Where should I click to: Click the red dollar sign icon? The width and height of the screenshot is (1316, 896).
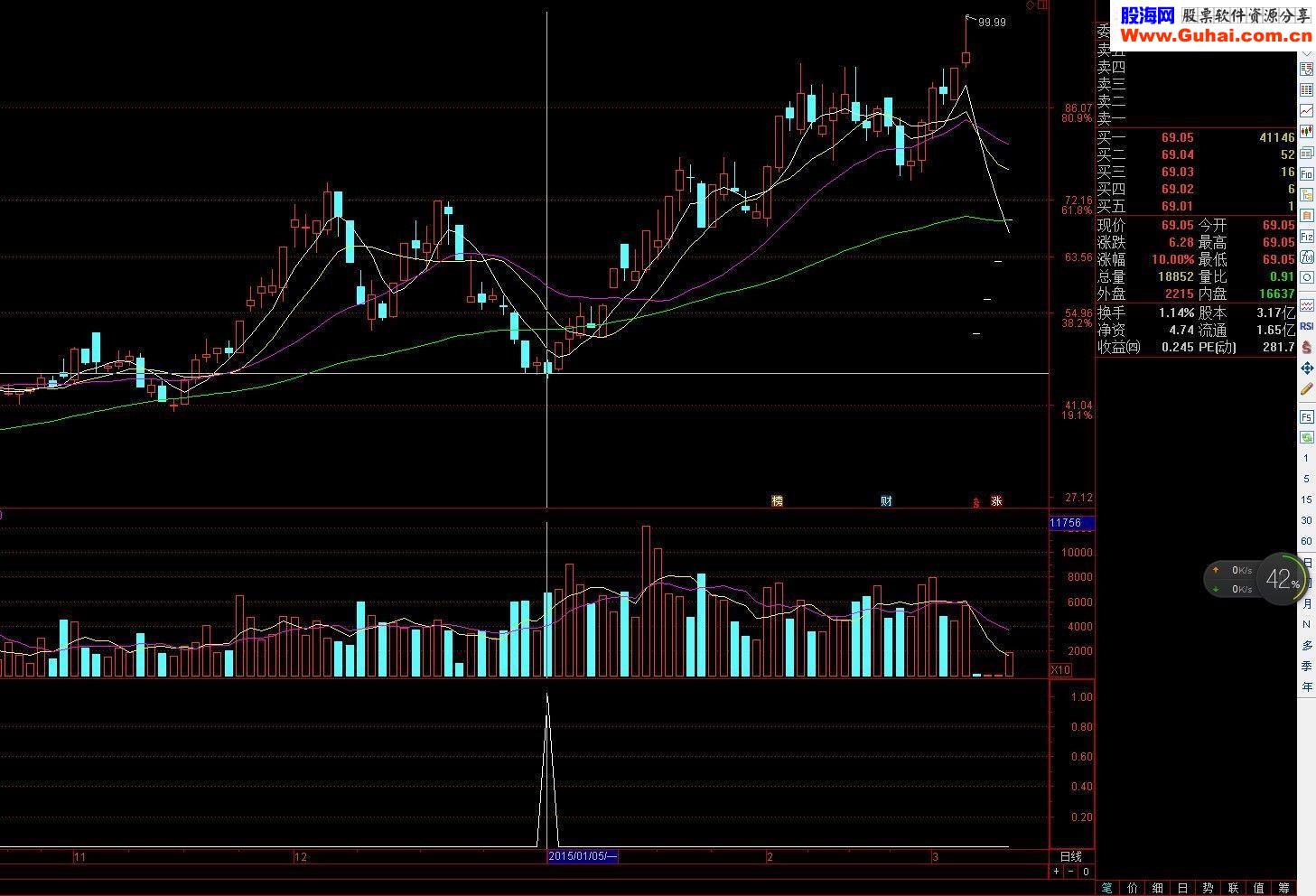click(1307, 346)
